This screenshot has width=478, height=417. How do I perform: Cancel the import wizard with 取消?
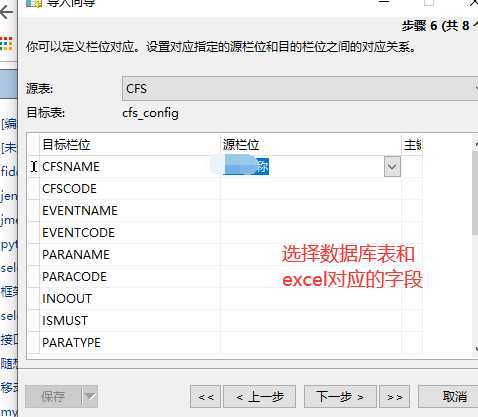tap(449, 397)
